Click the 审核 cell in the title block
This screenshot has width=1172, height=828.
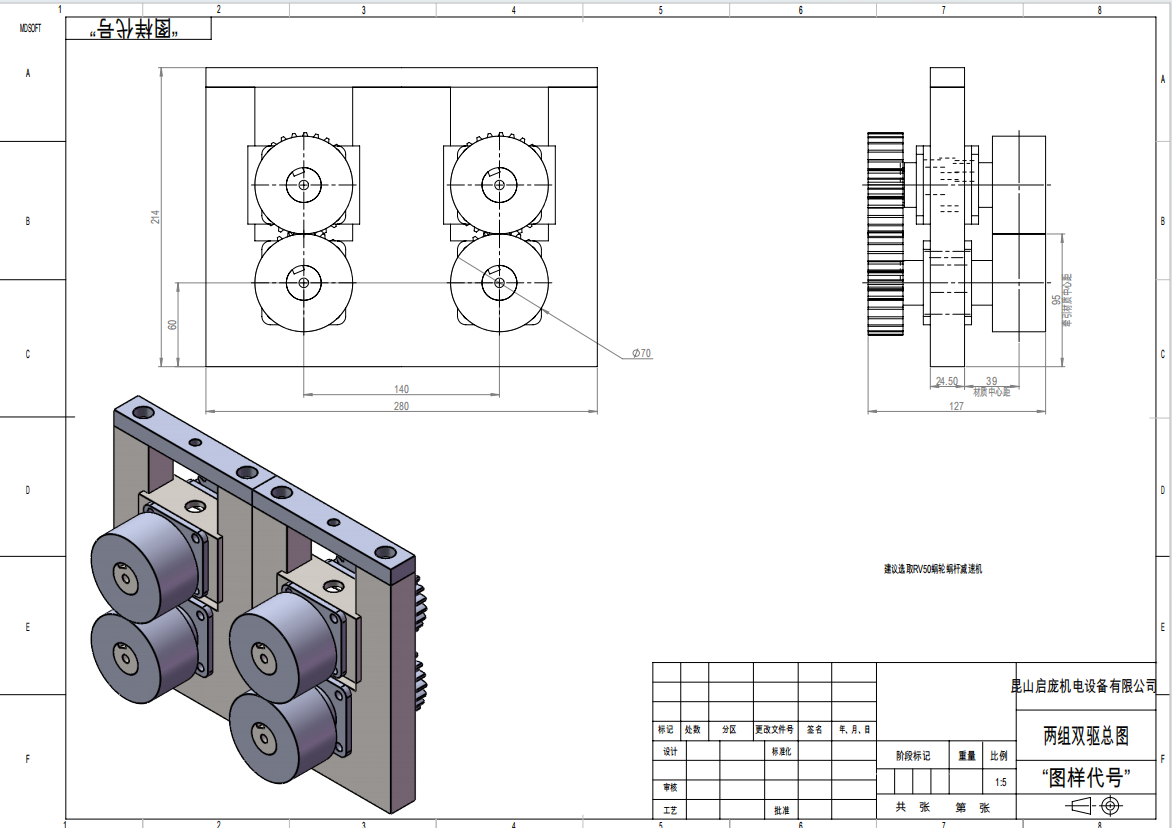(x=669, y=788)
